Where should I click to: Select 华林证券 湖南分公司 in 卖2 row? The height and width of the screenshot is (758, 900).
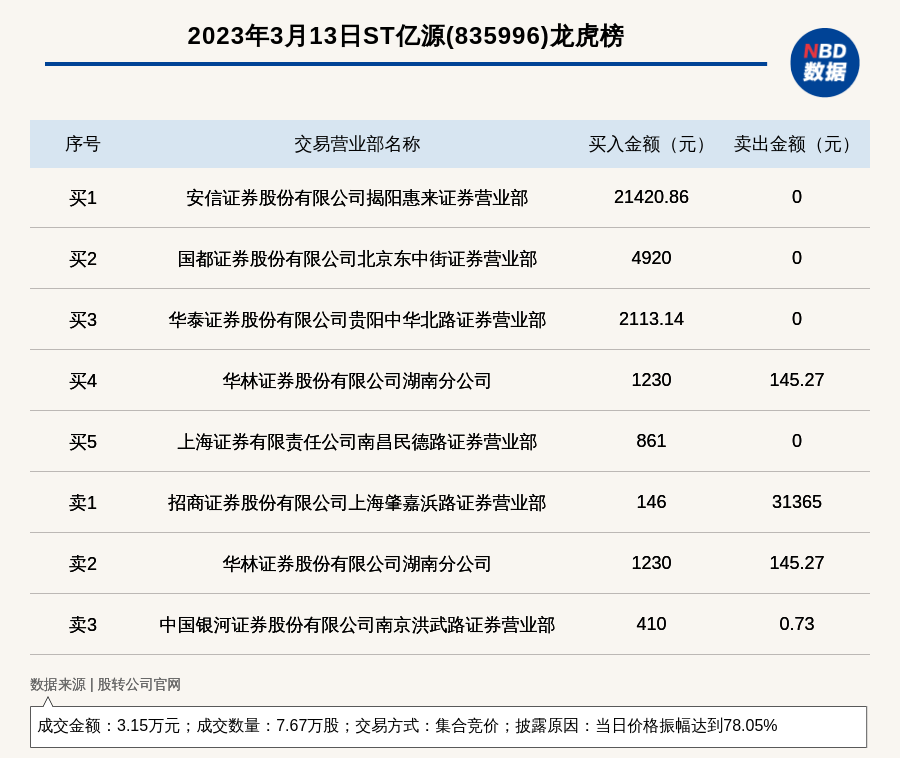(x=357, y=563)
